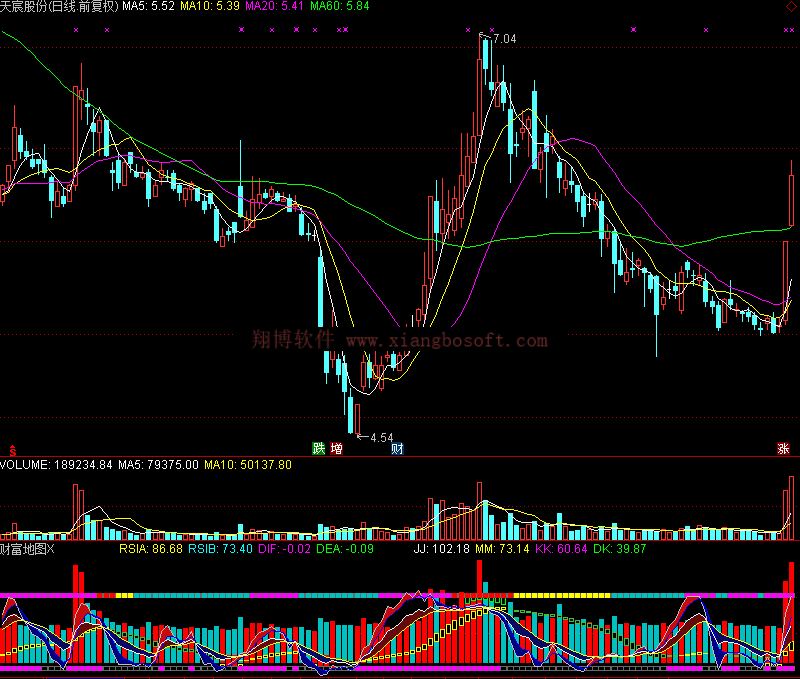This screenshot has height=679, width=800.
Task: Click the volume MA5: 79375.00 label
Action: coord(158,465)
